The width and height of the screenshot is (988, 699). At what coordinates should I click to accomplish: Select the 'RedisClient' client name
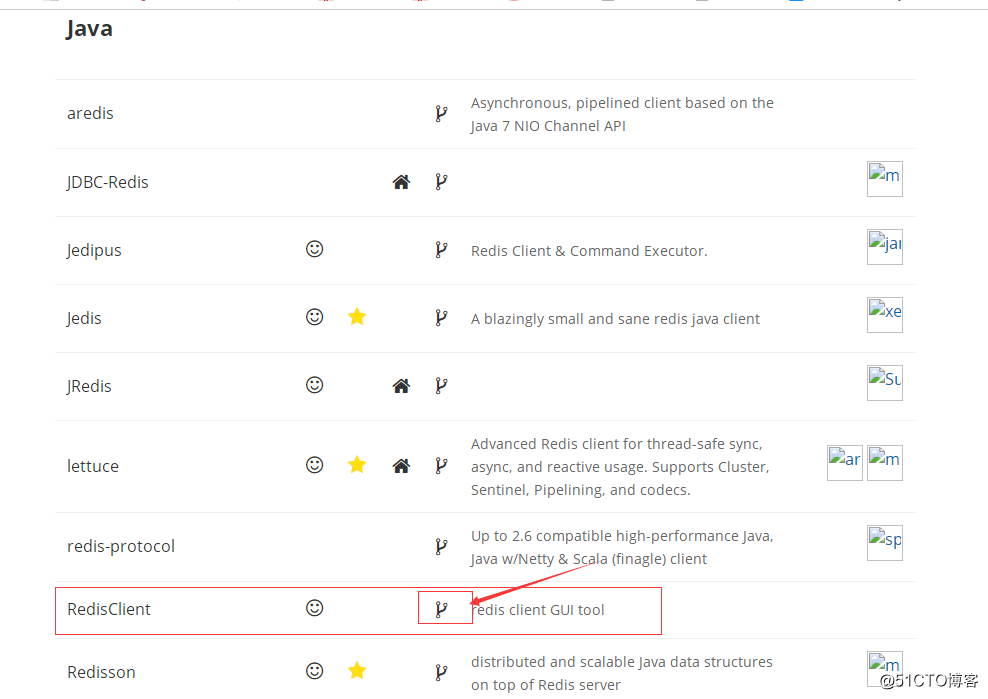tap(109, 609)
